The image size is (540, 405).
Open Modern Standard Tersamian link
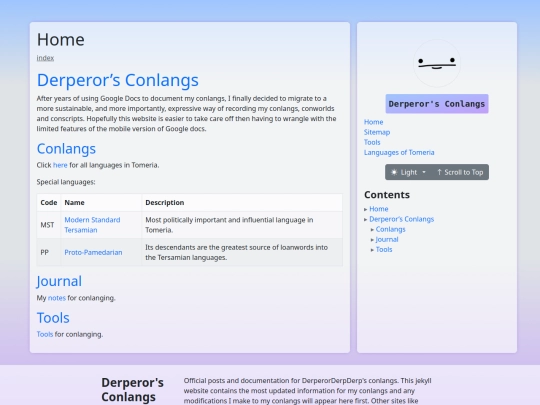click(92, 225)
